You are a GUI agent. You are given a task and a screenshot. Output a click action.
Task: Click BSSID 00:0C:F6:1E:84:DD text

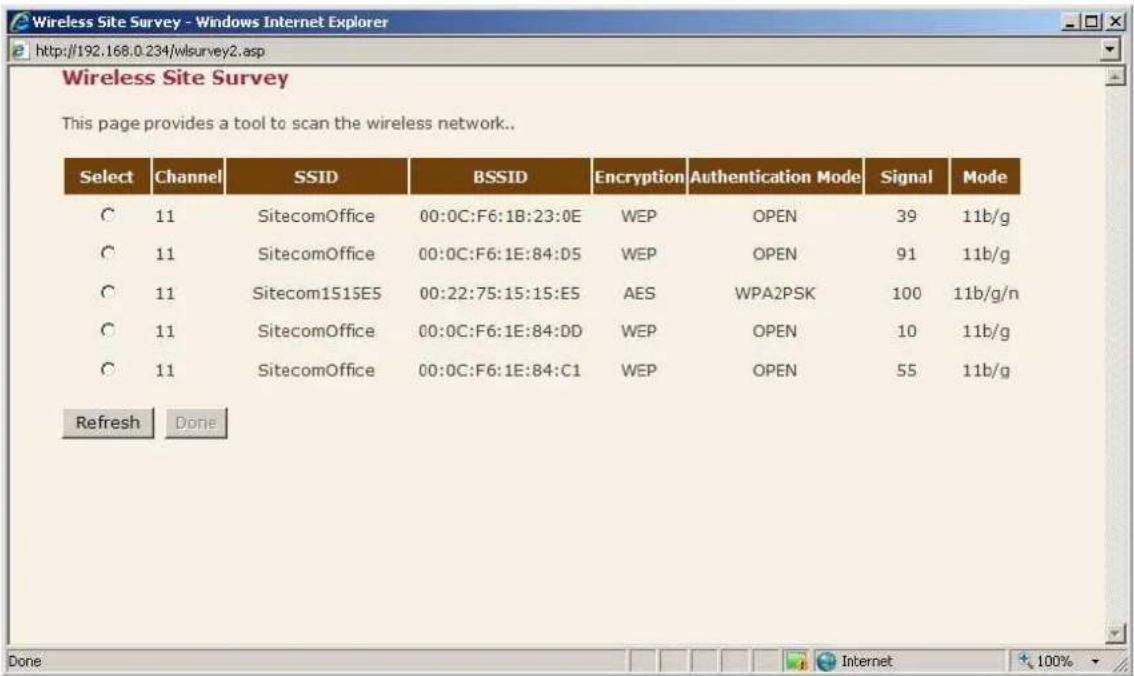click(x=500, y=331)
